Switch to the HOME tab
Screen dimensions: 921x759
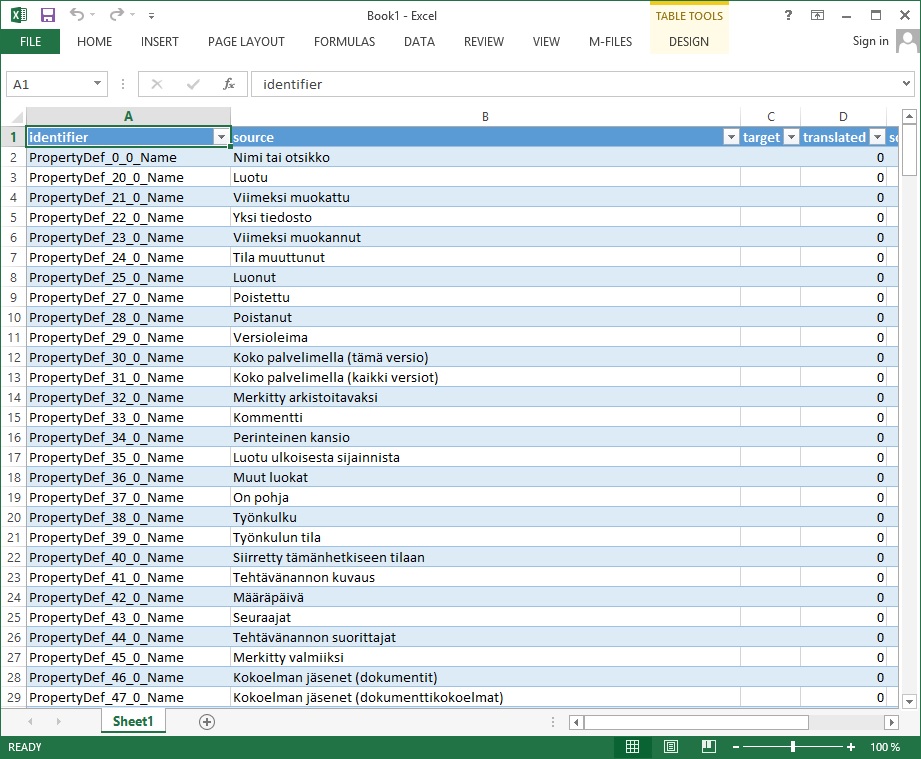click(94, 42)
